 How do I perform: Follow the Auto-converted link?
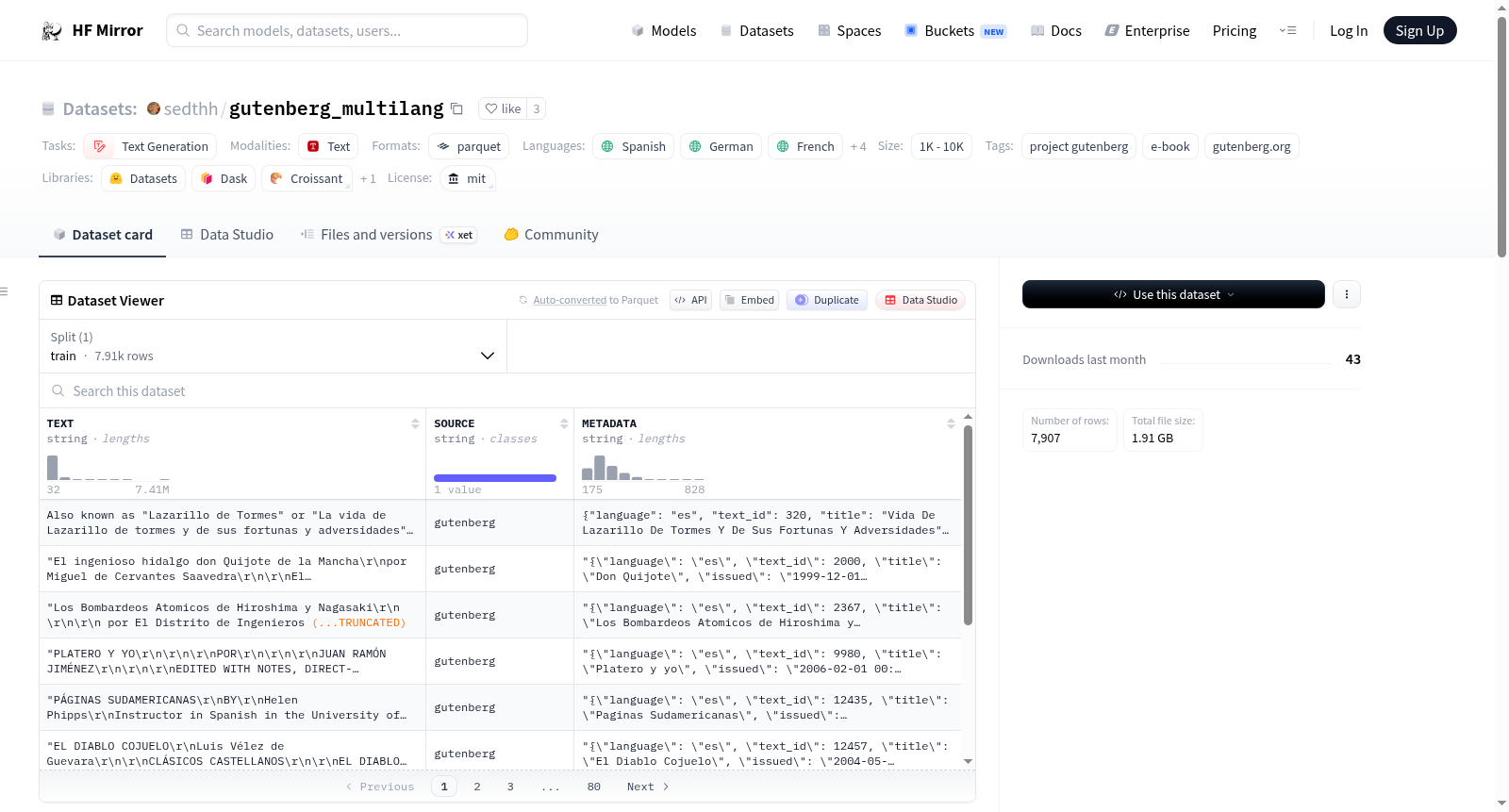pyautogui.click(x=570, y=301)
